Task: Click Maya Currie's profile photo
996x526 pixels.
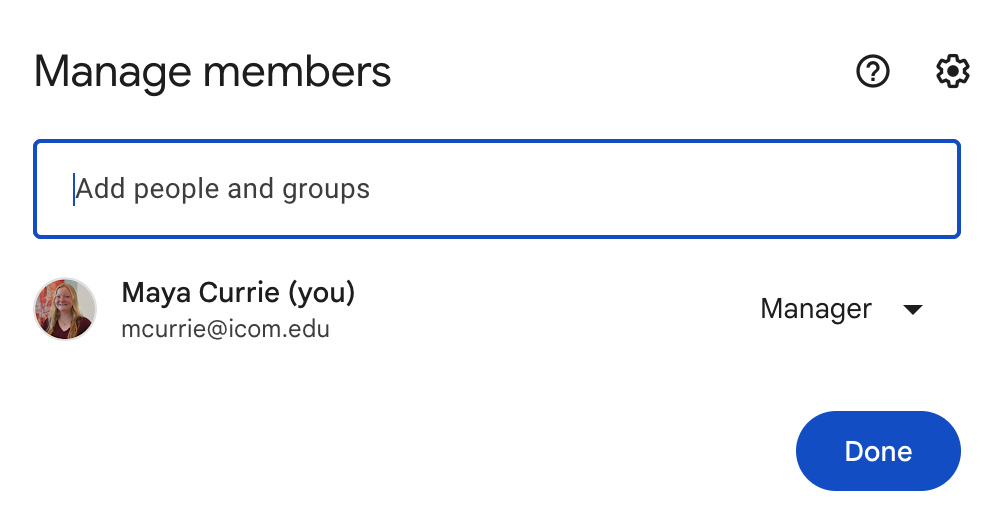Action: 65,309
